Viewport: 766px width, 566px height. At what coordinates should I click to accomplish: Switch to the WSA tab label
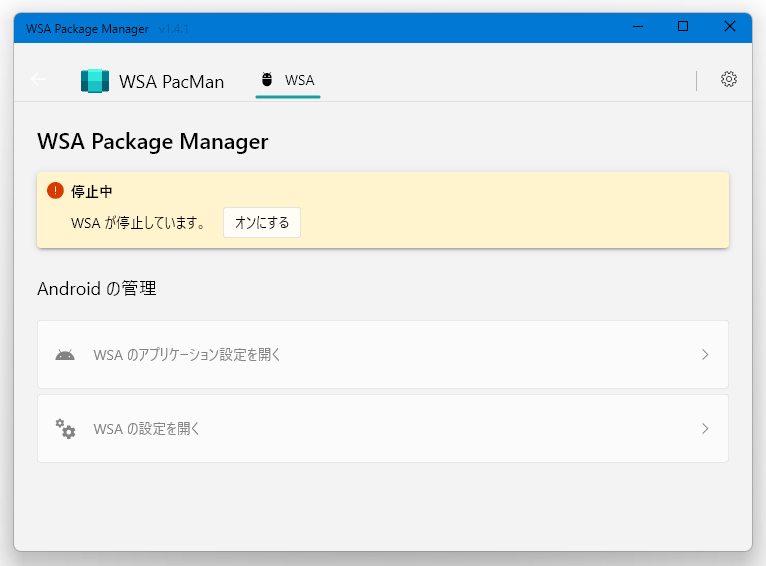(299, 81)
